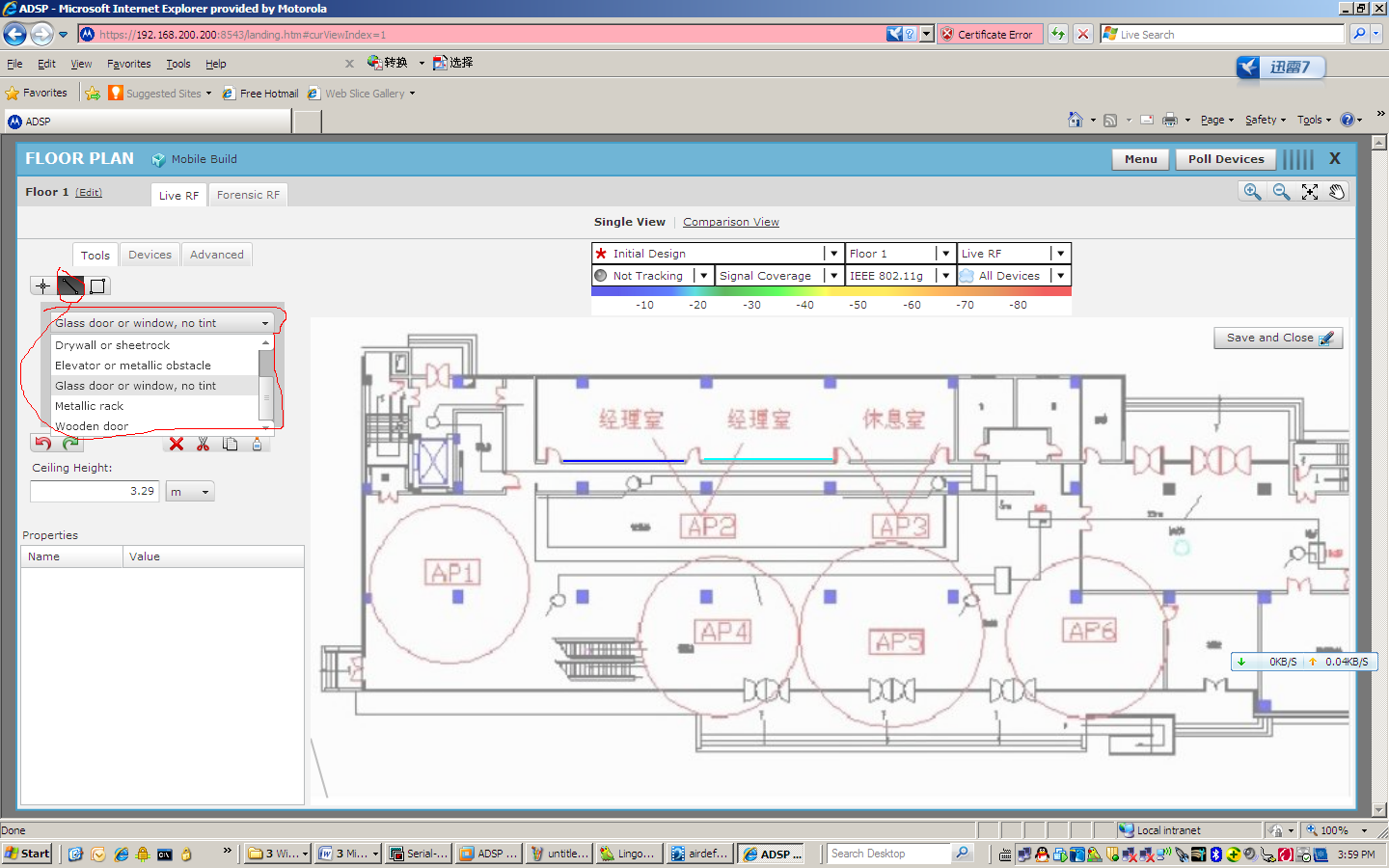Select the Live RF tab
The height and width of the screenshot is (868, 1389).
[x=178, y=195]
